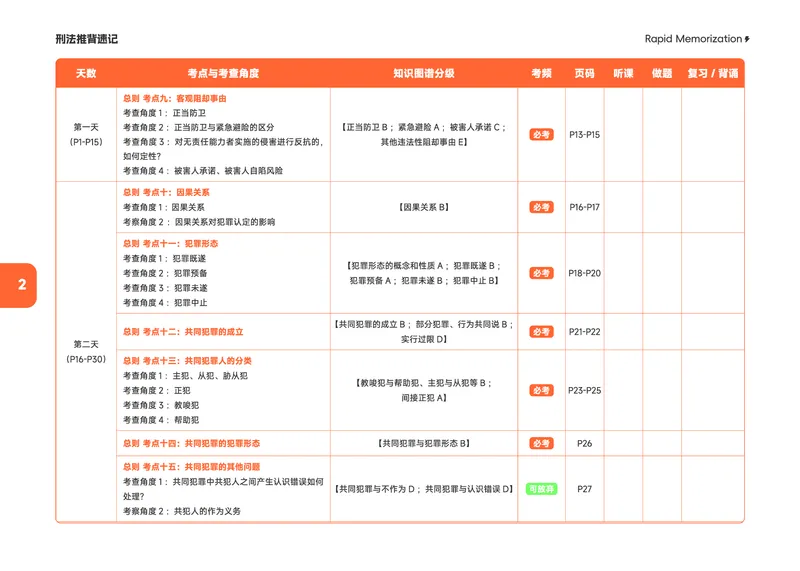Click the grading text 其他违法性阻却事由 E】

423,142
